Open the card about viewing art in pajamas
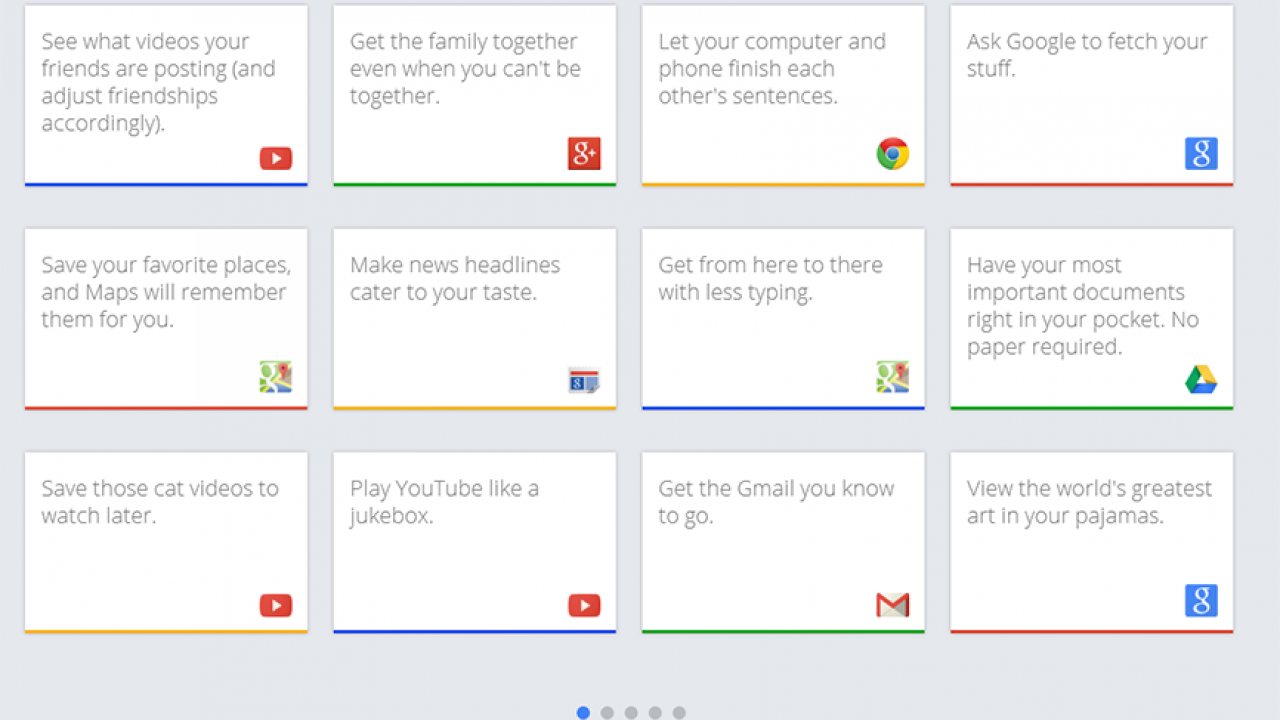 pyautogui.click(x=1090, y=542)
